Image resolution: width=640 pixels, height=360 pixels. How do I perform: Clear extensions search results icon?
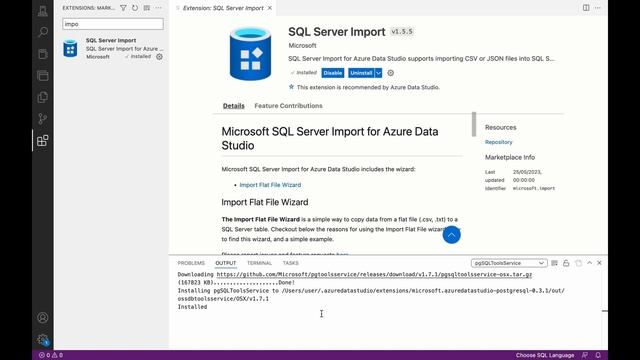(147, 8)
